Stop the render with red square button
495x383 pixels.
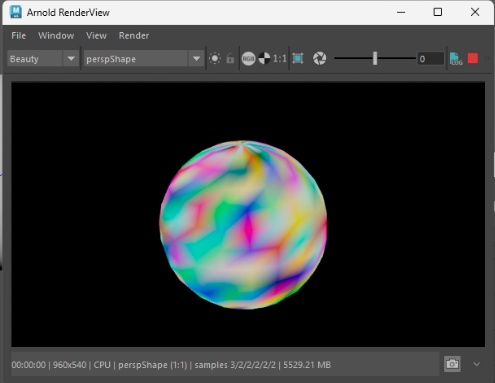(x=473, y=58)
